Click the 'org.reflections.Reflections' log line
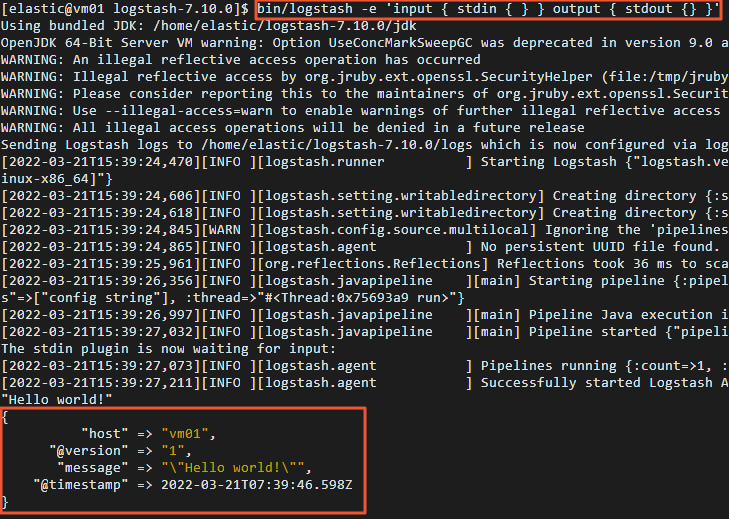 pos(364,264)
